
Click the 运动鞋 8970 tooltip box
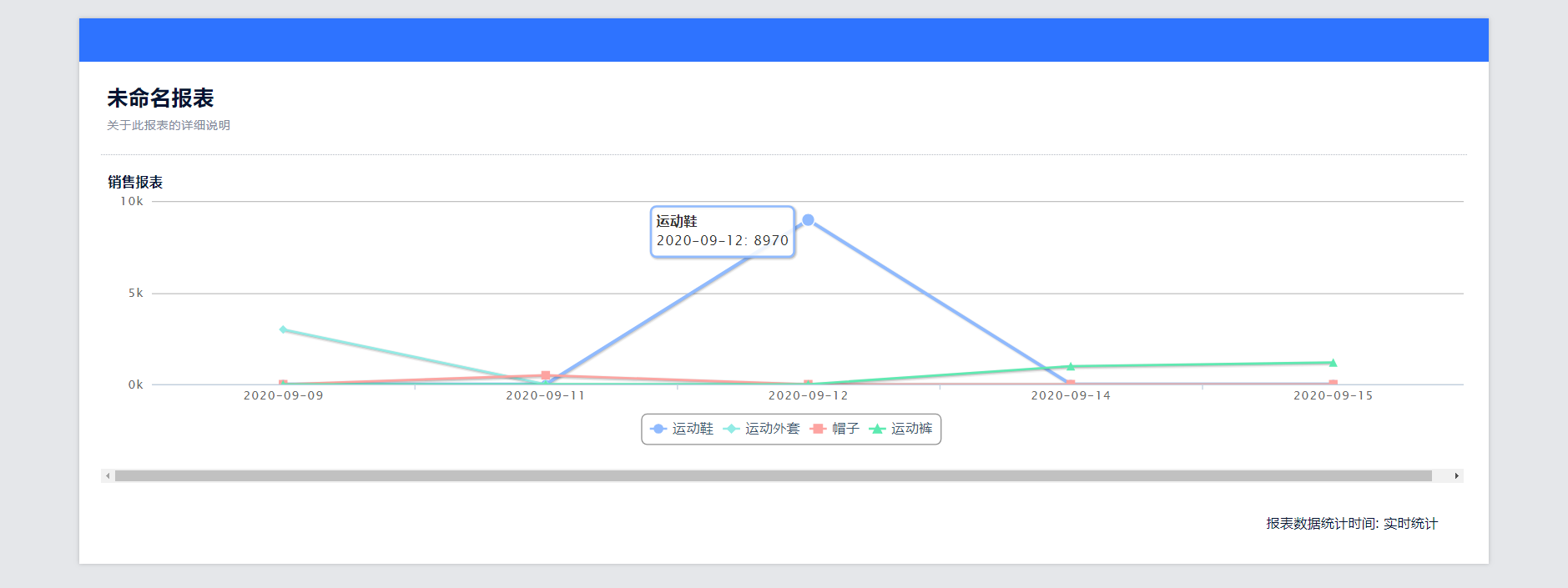click(x=722, y=232)
